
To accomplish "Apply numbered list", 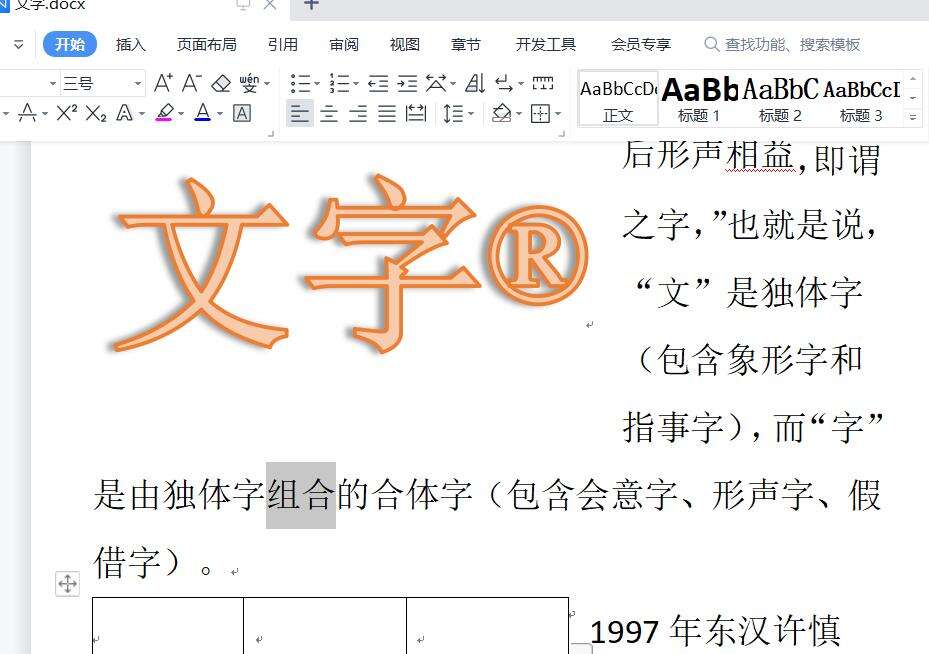I will click(339, 84).
